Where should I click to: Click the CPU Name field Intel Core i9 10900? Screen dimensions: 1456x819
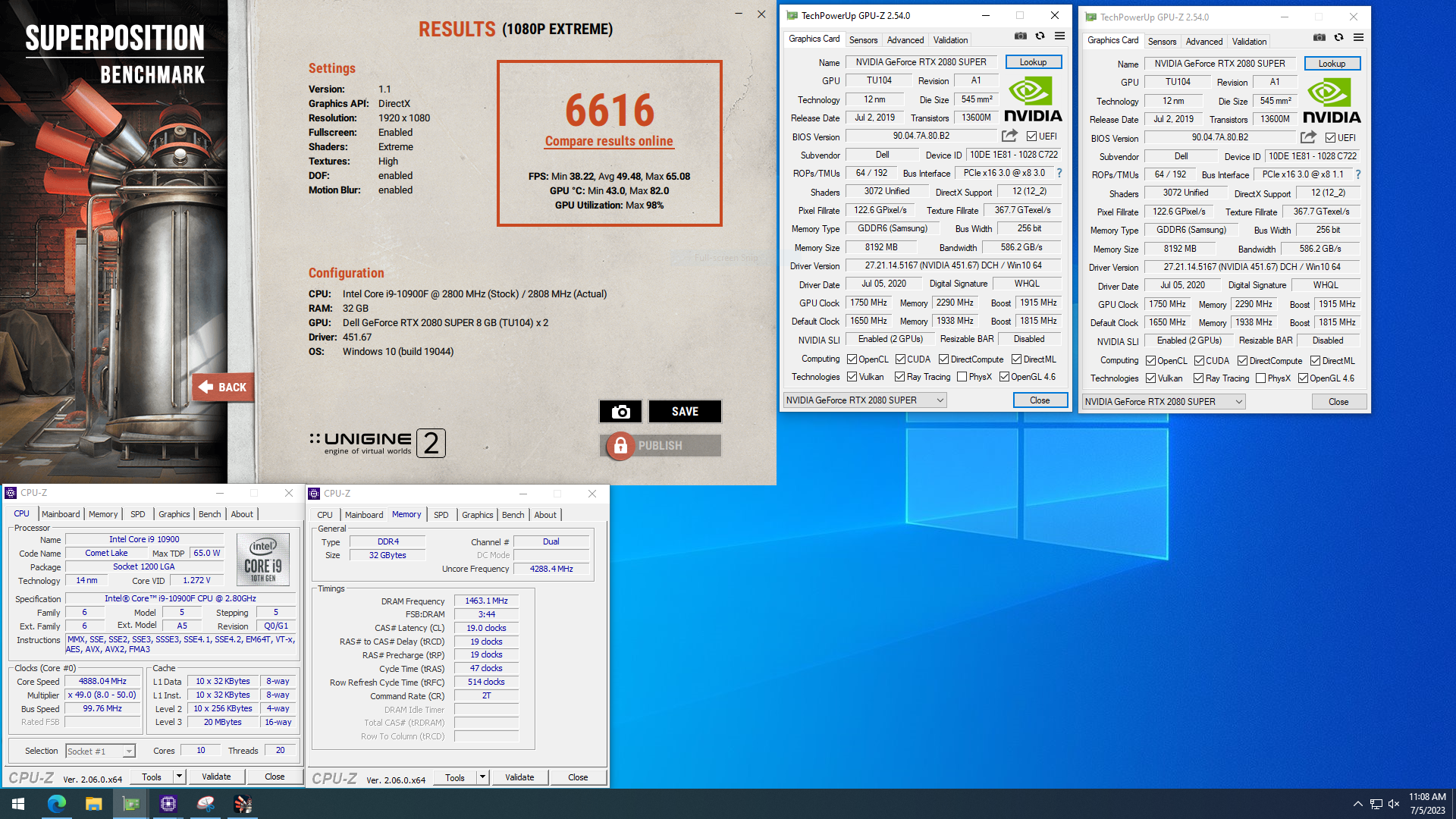coord(144,539)
